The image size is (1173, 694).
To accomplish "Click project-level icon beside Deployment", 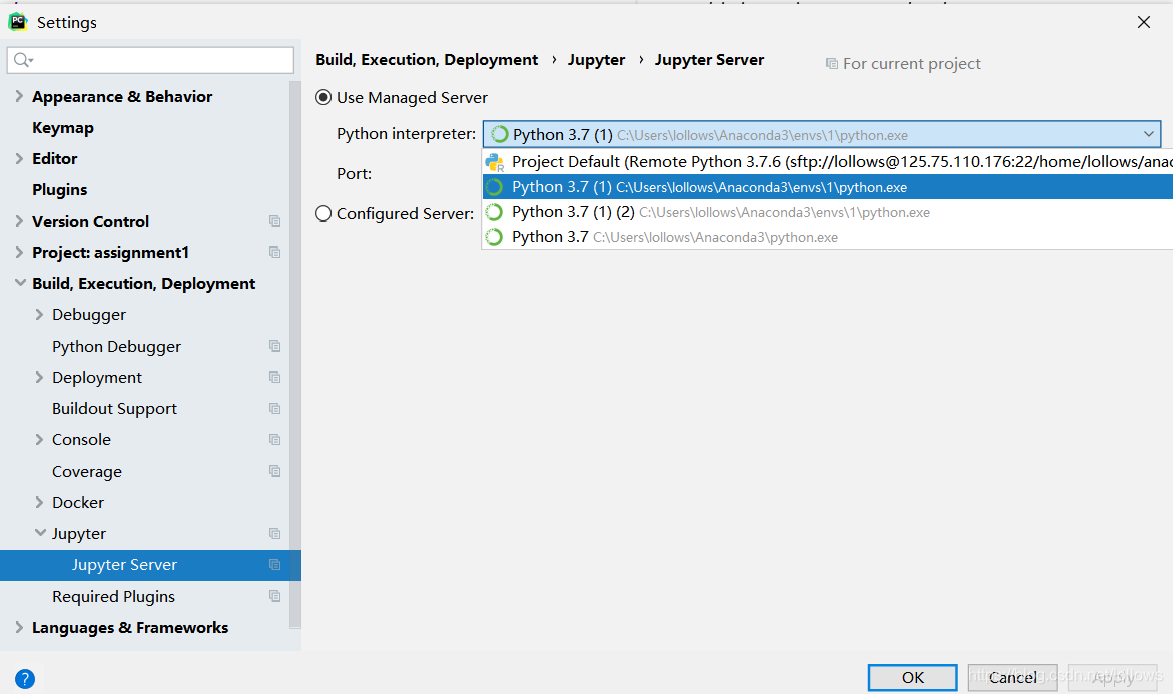I will [x=275, y=378].
